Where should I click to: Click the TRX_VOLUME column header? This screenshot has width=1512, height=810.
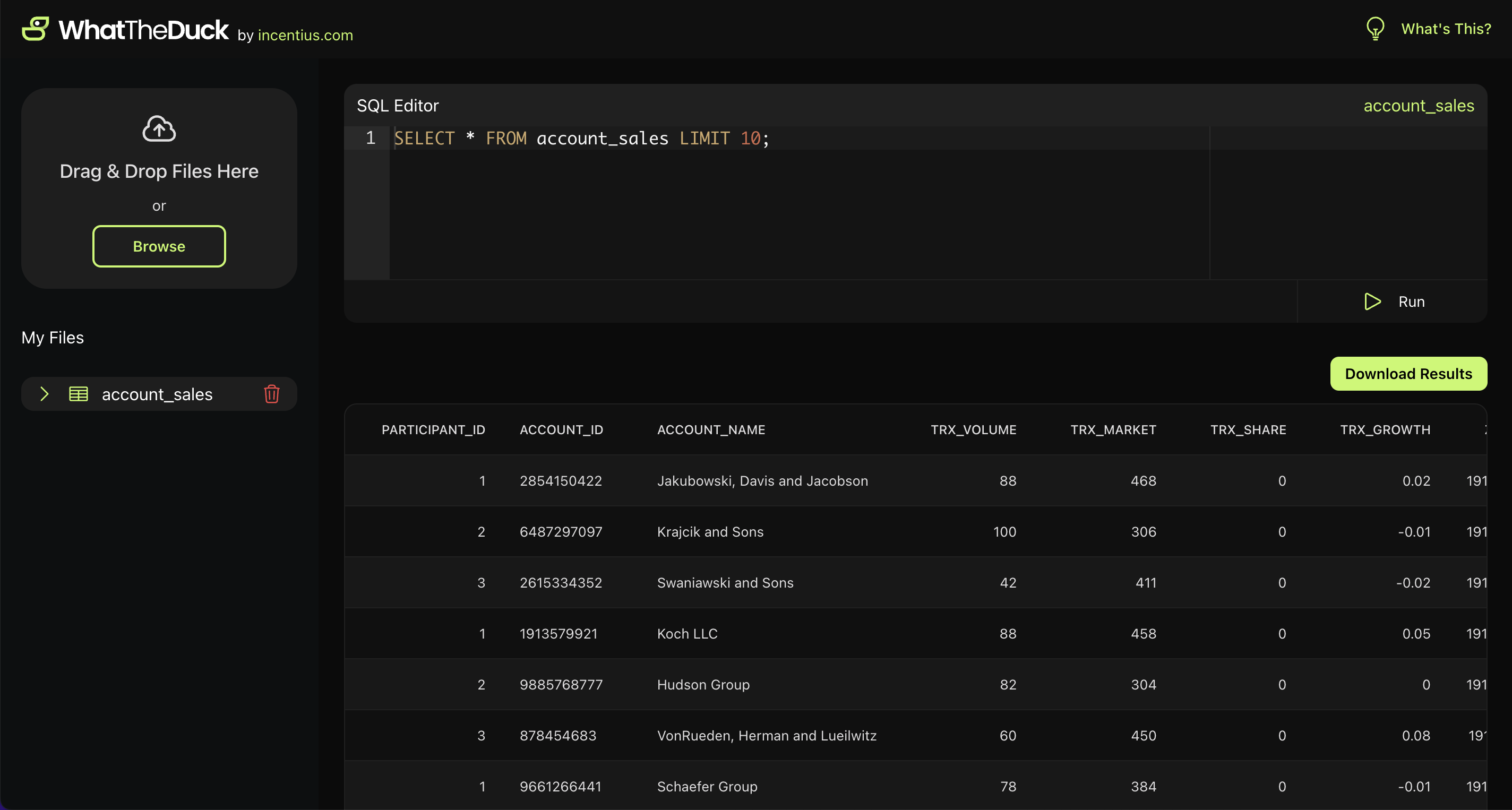point(973,429)
